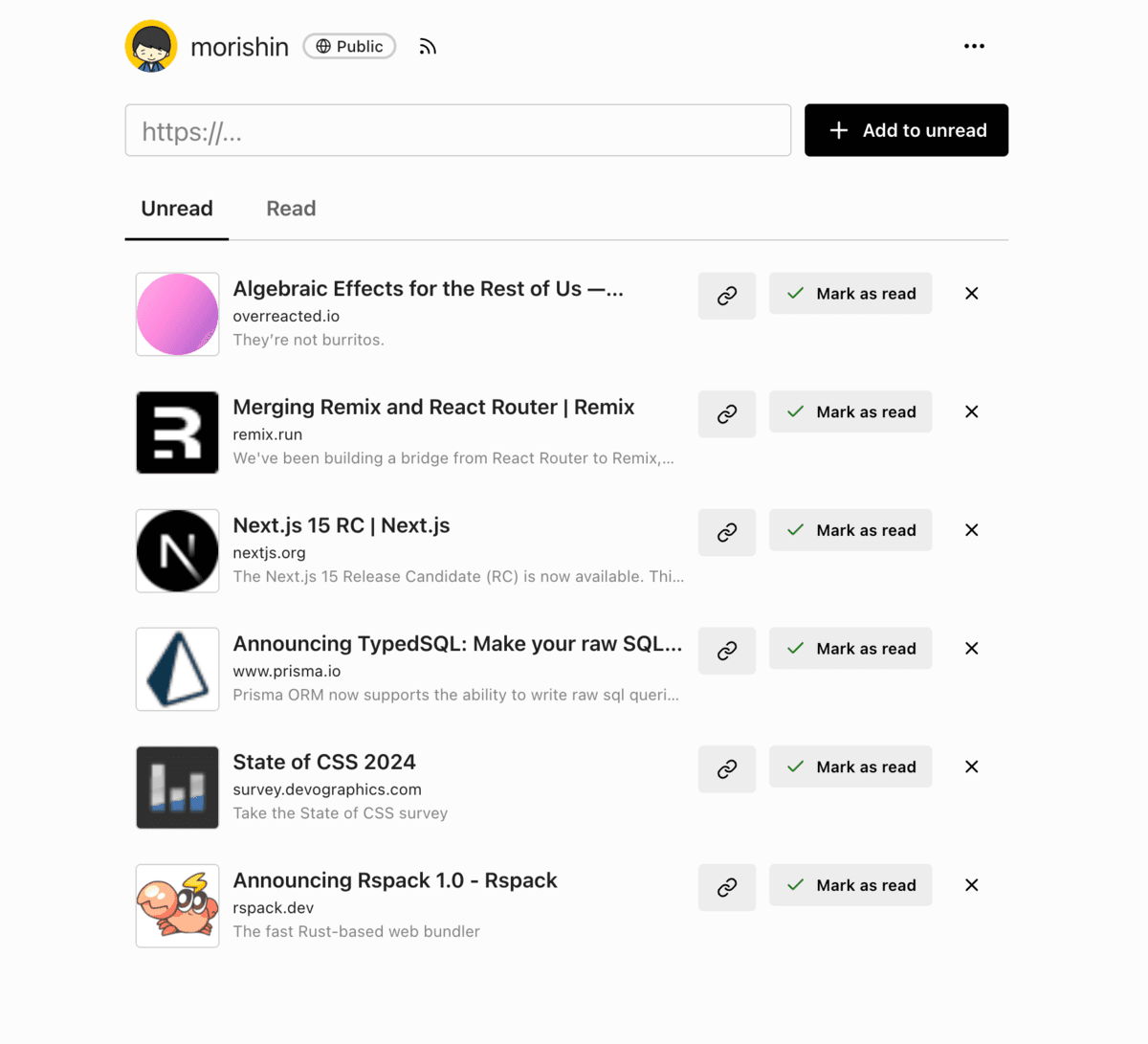Switch to the Read tab
1148x1044 pixels.
pyautogui.click(x=291, y=209)
